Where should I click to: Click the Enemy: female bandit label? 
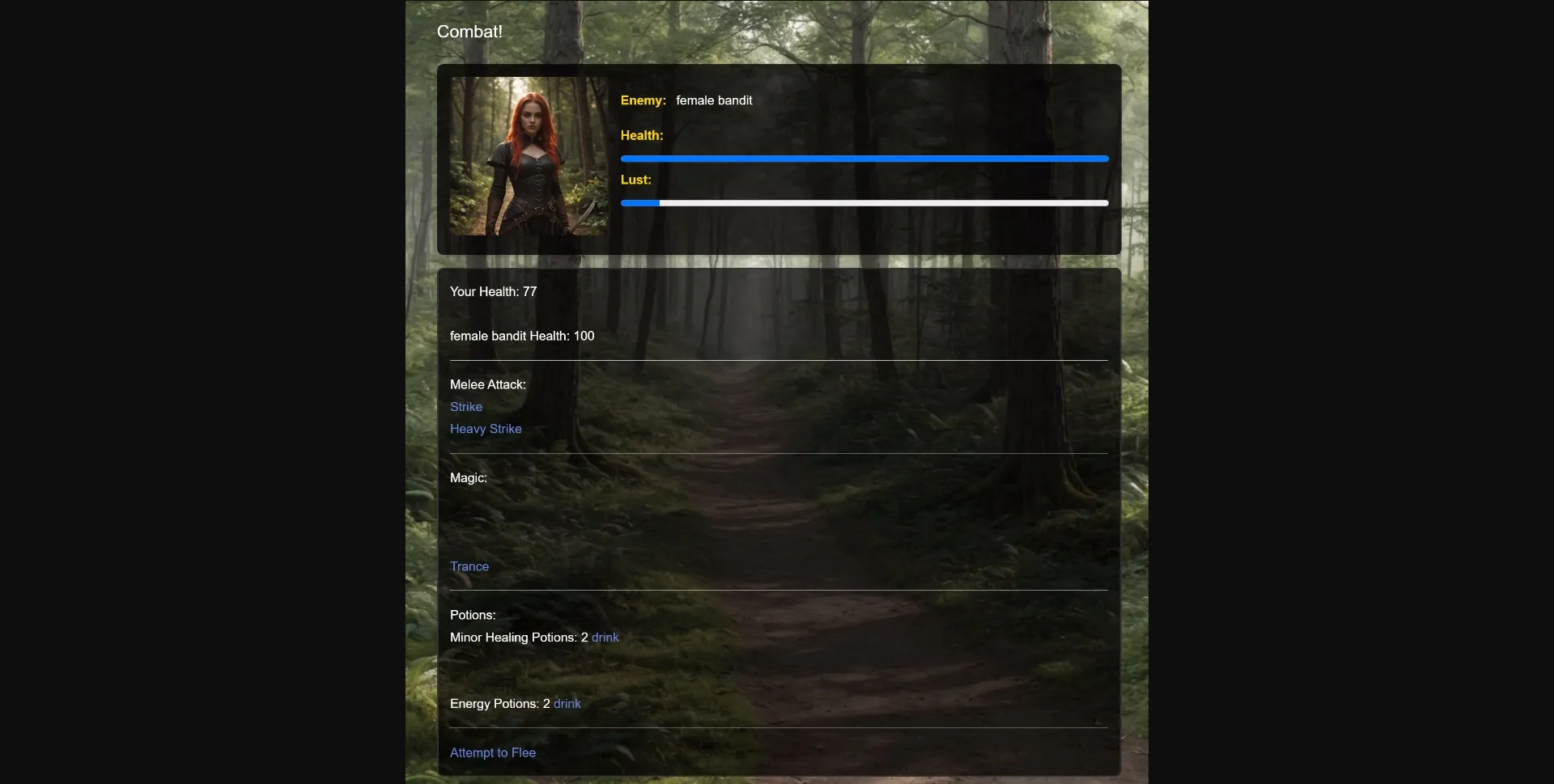[x=686, y=100]
